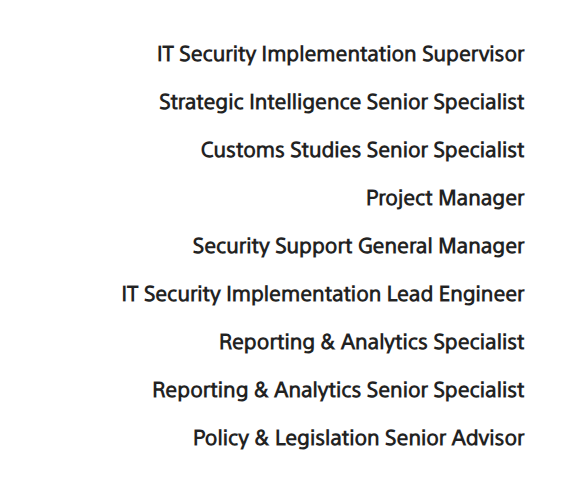
Task: Click the word Supervisor in first listing
Action: [x=473, y=54]
